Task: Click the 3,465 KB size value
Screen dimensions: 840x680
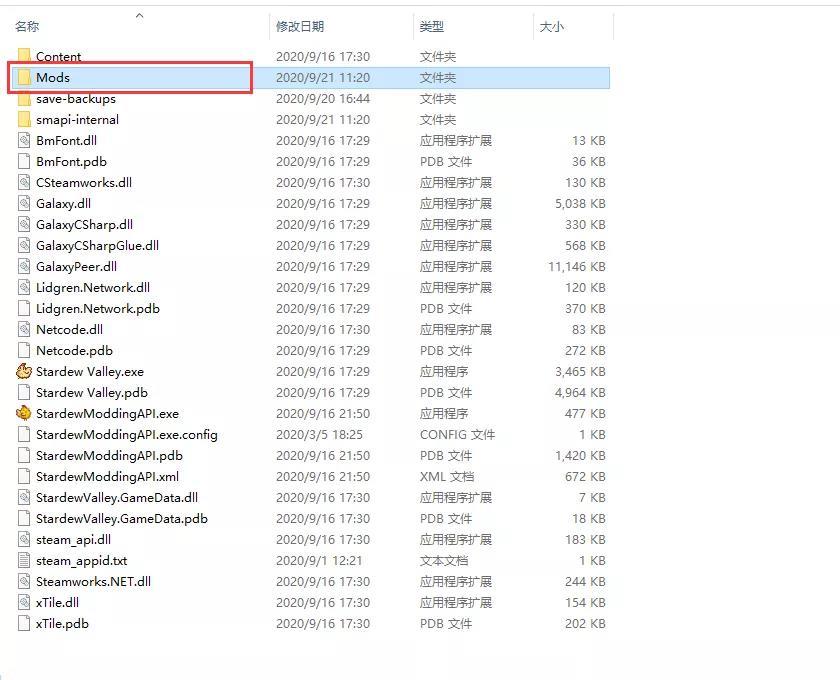Action: [x=580, y=371]
